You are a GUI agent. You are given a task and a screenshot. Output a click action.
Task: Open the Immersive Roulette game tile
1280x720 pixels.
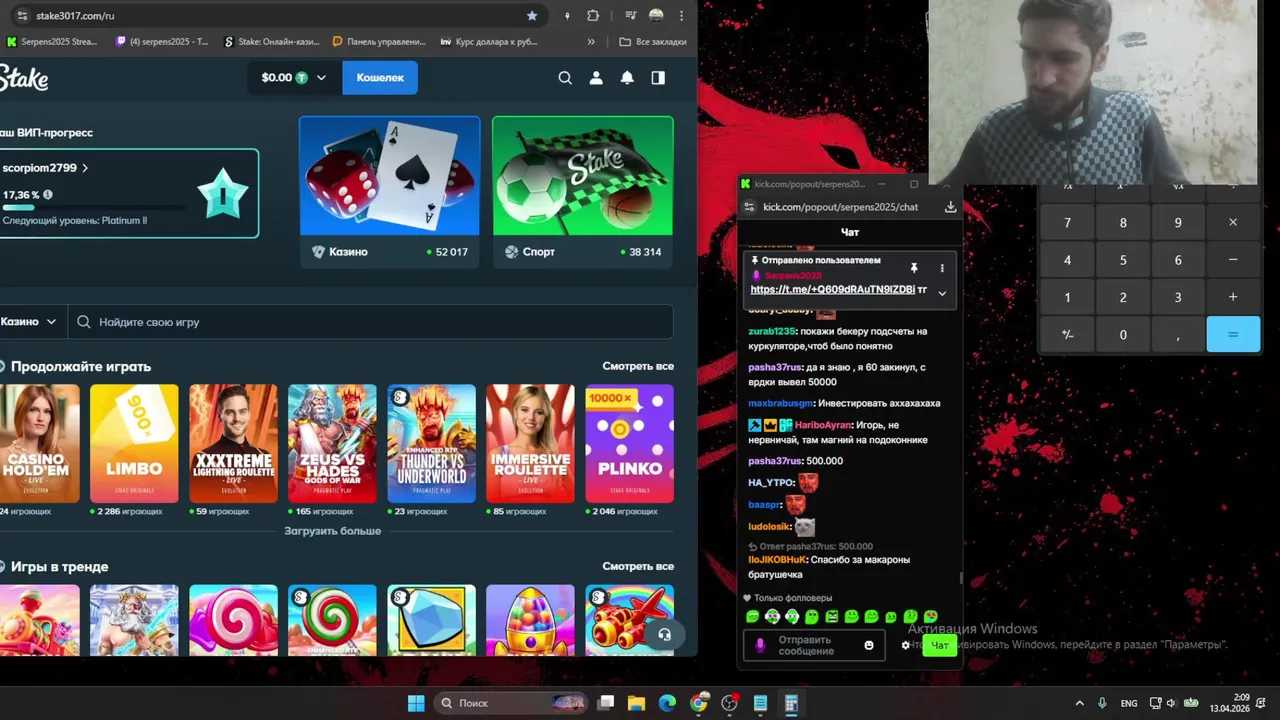pos(530,443)
